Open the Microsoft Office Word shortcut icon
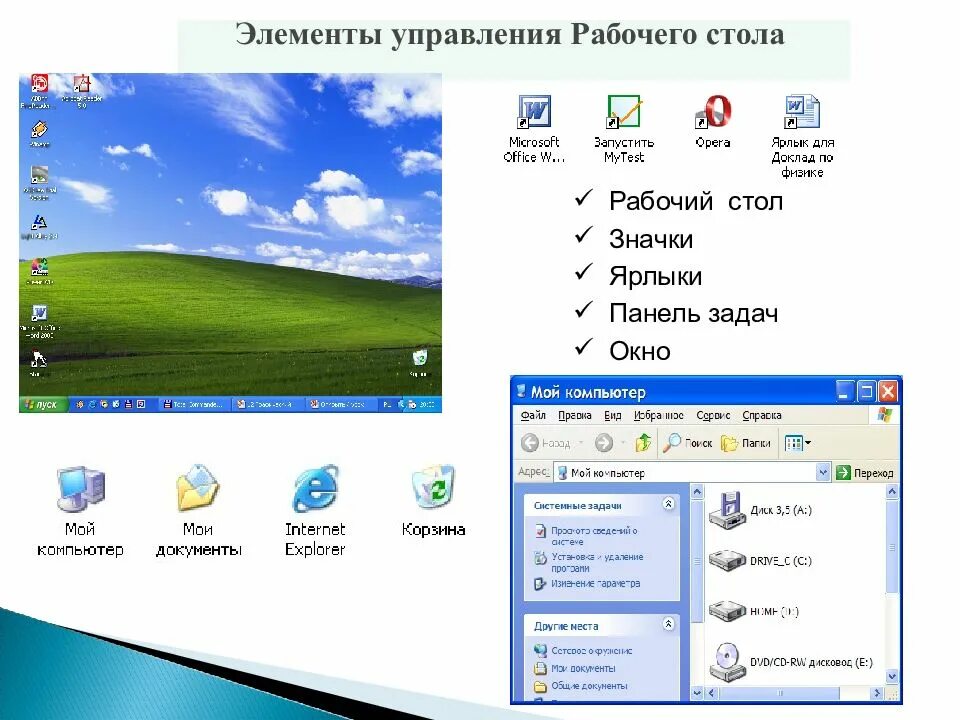The width and height of the screenshot is (960, 720). point(534,111)
